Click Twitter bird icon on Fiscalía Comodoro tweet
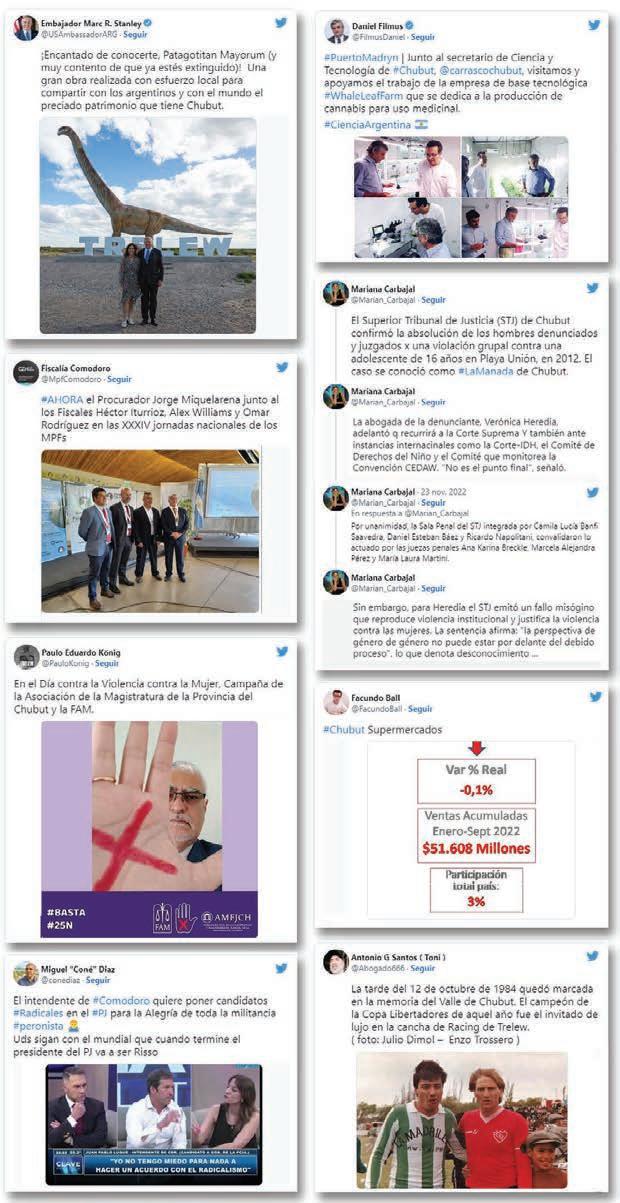Screen dimensions: 620x1203 [281, 367]
